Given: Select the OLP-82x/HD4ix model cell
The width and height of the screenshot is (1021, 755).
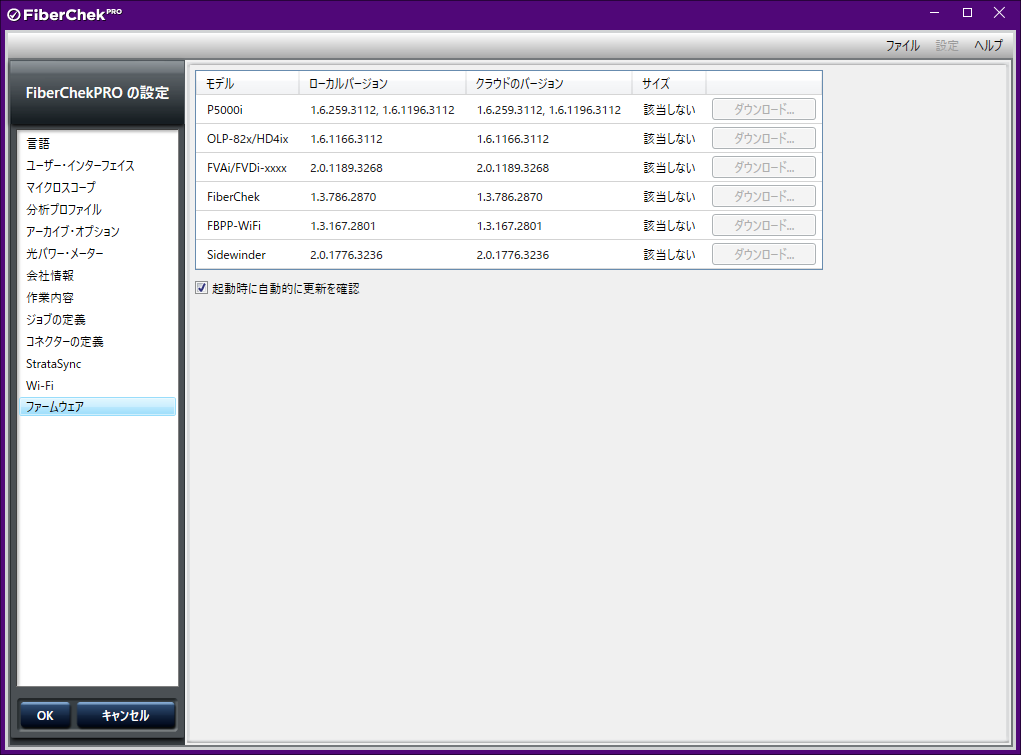Looking at the screenshot, I should [247, 139].
